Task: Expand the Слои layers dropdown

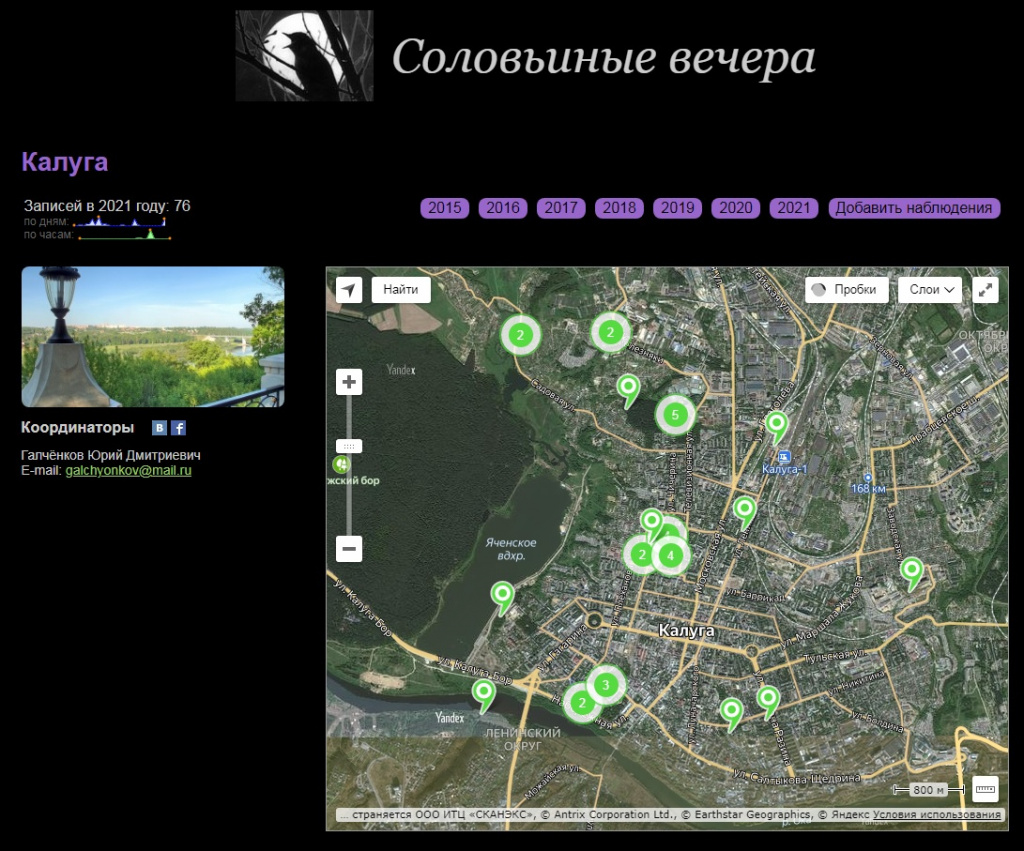Action: coord(928,290)
